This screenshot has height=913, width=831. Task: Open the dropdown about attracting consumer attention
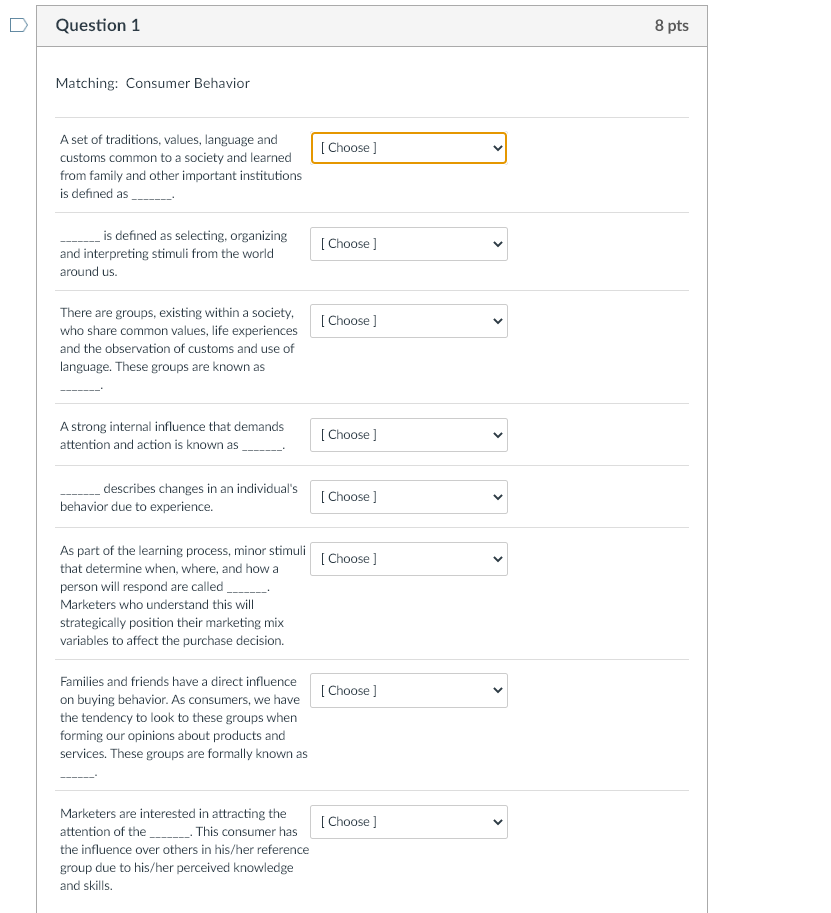coord(408,821)
